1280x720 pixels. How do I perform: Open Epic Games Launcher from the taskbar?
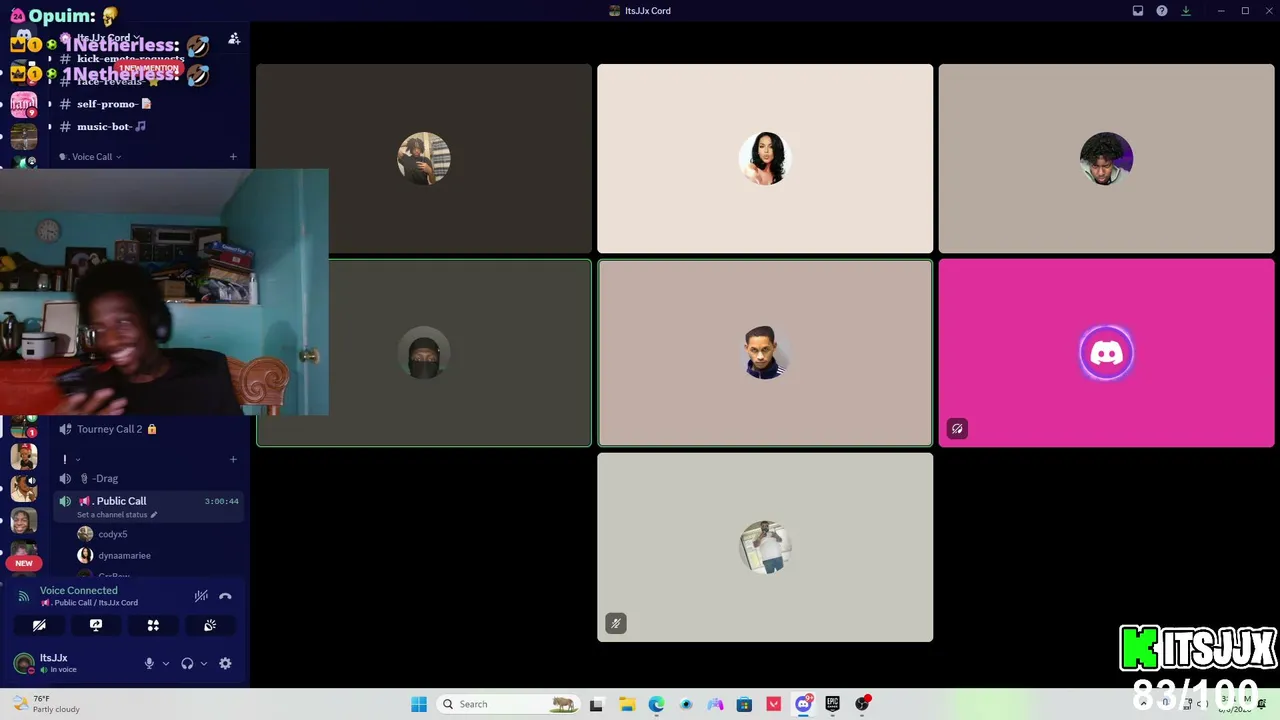tap(832, 704)
